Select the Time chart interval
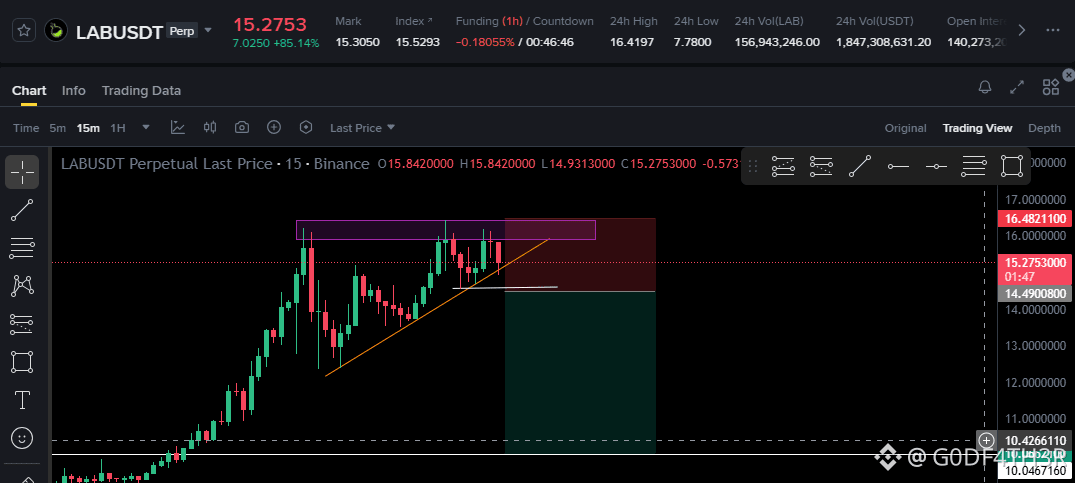The width and height of the screenshot is (1075, 483). click(x=26, y=128)
